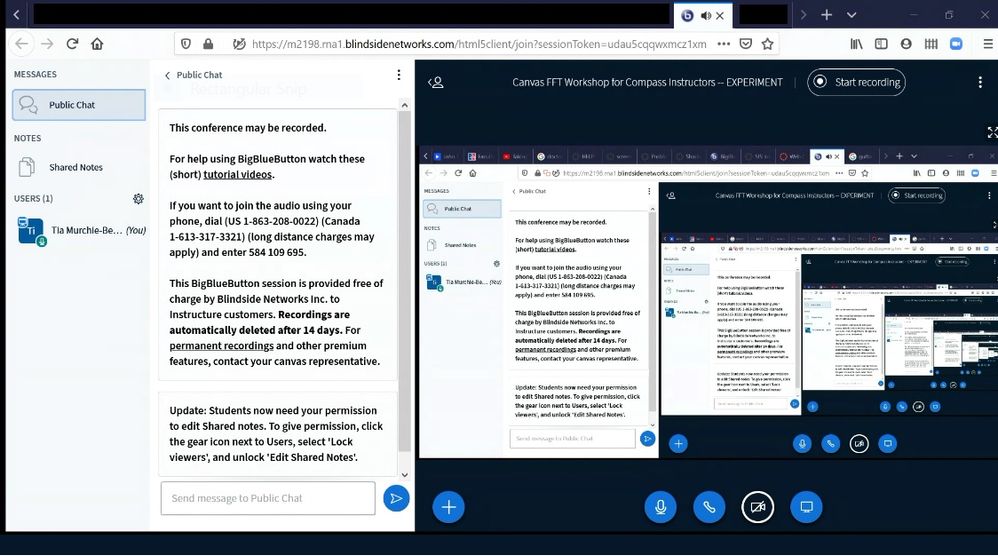Toggle screen sharing
998x556 pixels.
[806, 507]
